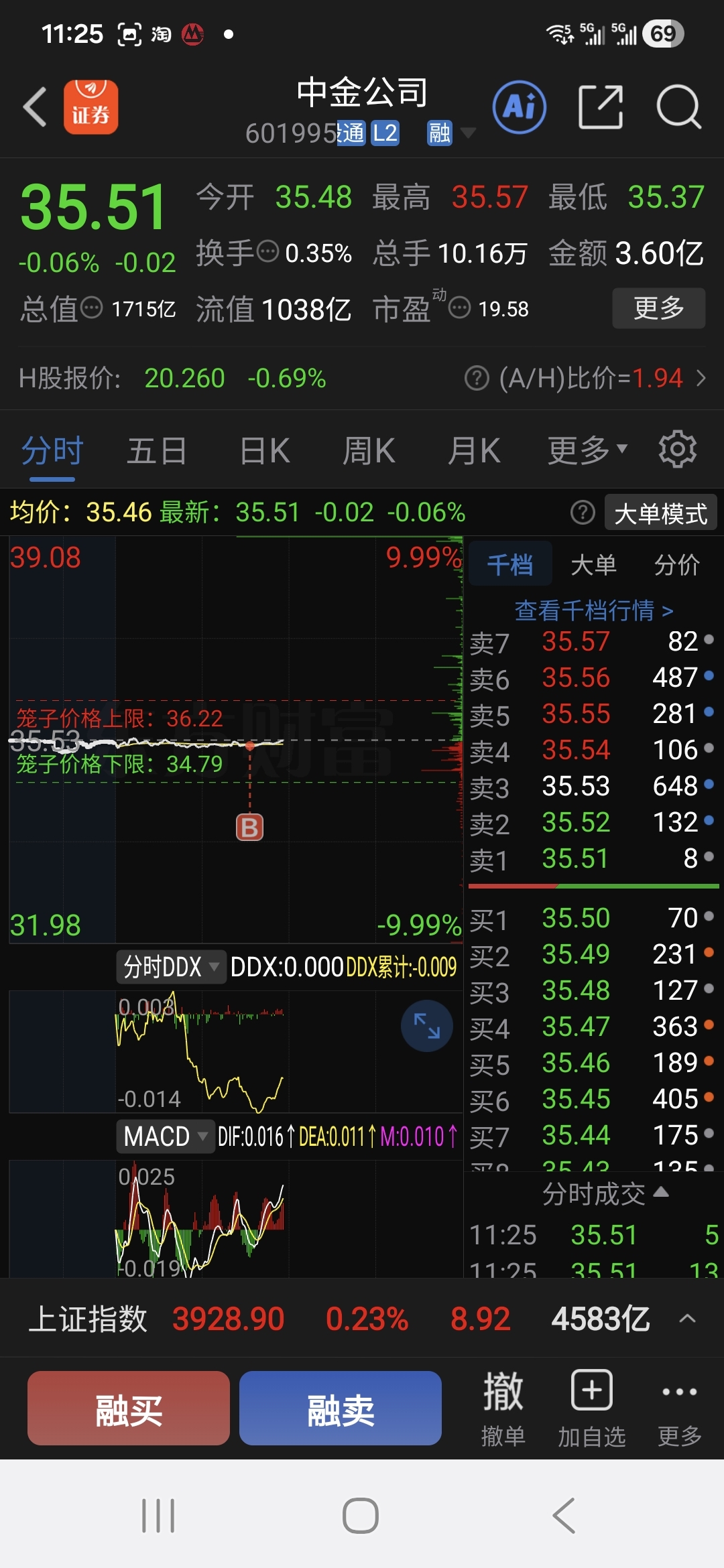Tap the expand fullscreen chart icon
724x1568 pixels.
point(426,1026)
